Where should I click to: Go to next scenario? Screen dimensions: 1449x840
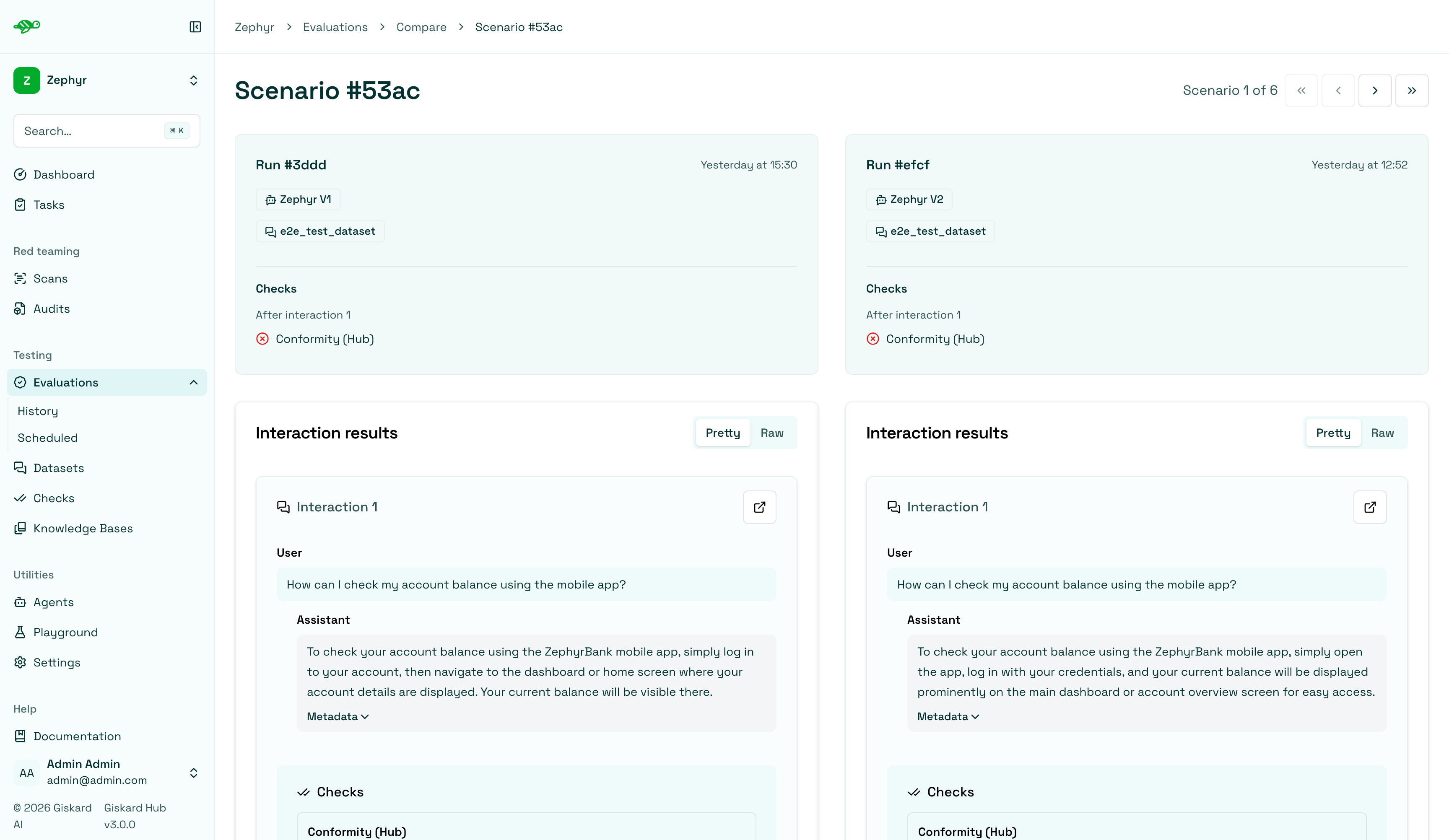tap(1375, 90)
